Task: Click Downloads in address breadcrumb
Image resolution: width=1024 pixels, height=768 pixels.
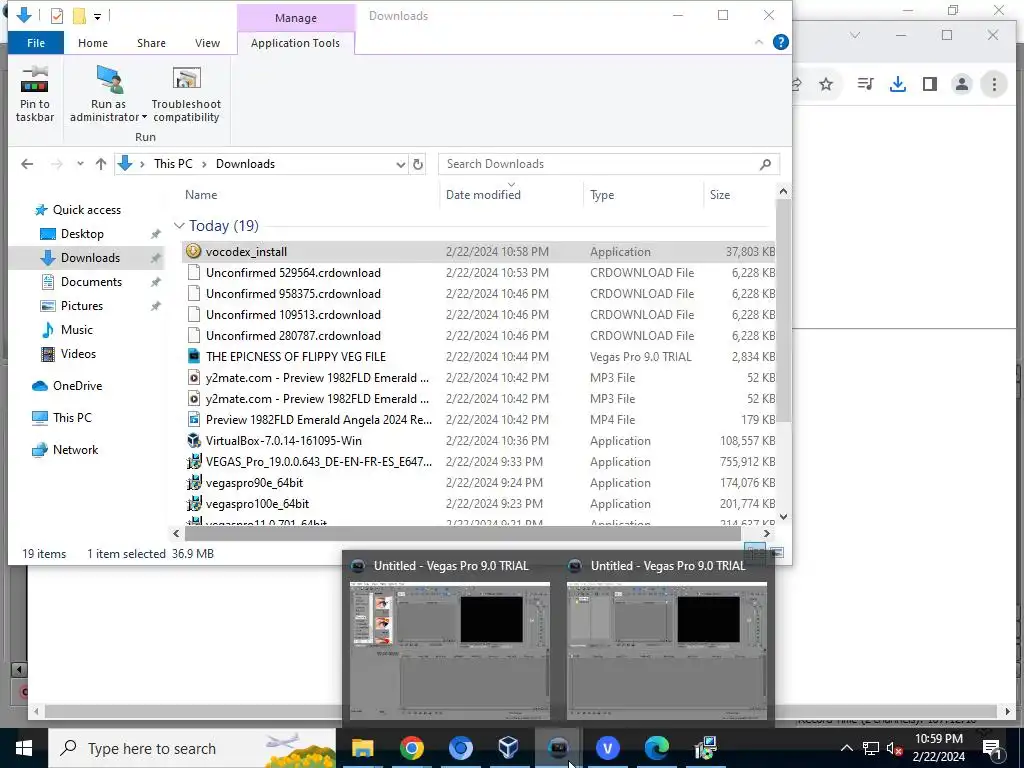Action: coord(245,164)
